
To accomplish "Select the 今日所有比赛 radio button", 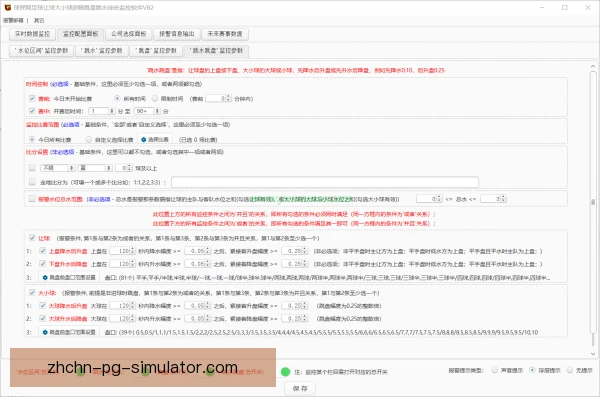I will click(x=32, y=139).
